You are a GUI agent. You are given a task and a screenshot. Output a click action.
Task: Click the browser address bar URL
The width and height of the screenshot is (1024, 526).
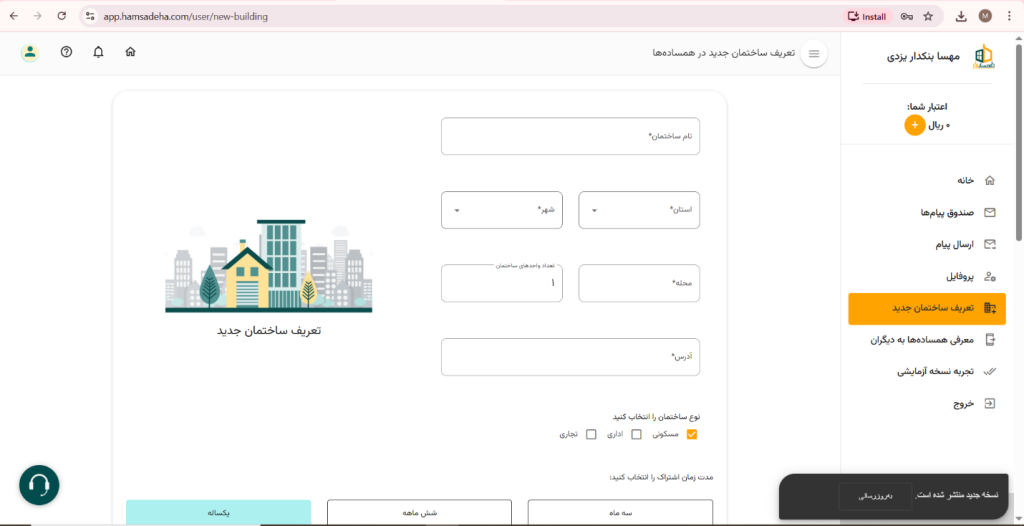click(x=185, y=16)
